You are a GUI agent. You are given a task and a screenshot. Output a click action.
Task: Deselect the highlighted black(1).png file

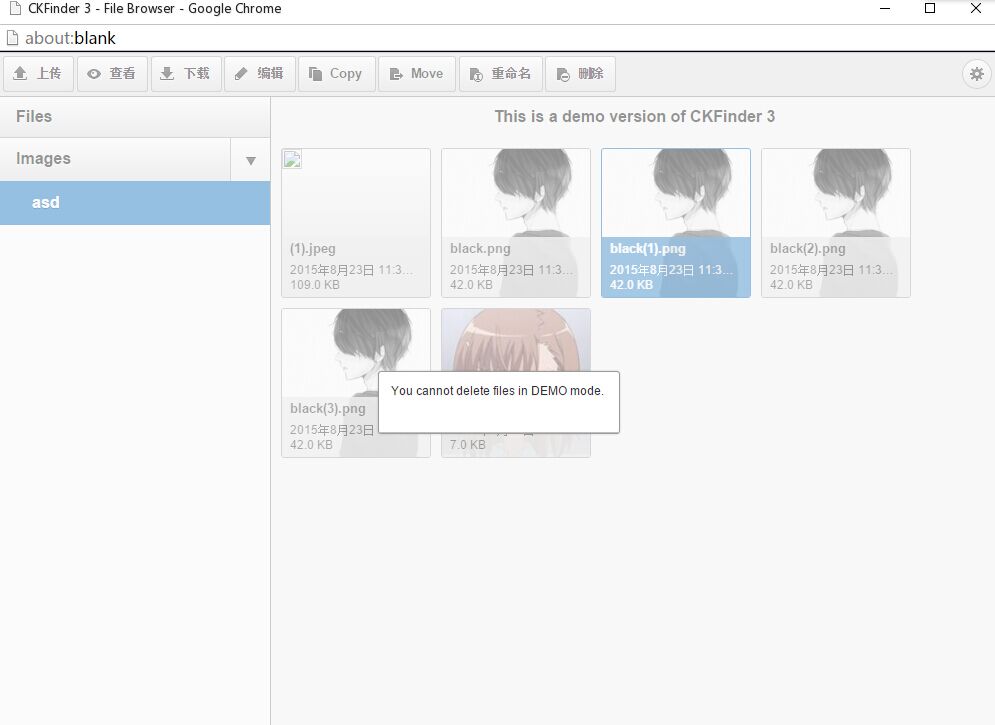(x=675, y=200)
